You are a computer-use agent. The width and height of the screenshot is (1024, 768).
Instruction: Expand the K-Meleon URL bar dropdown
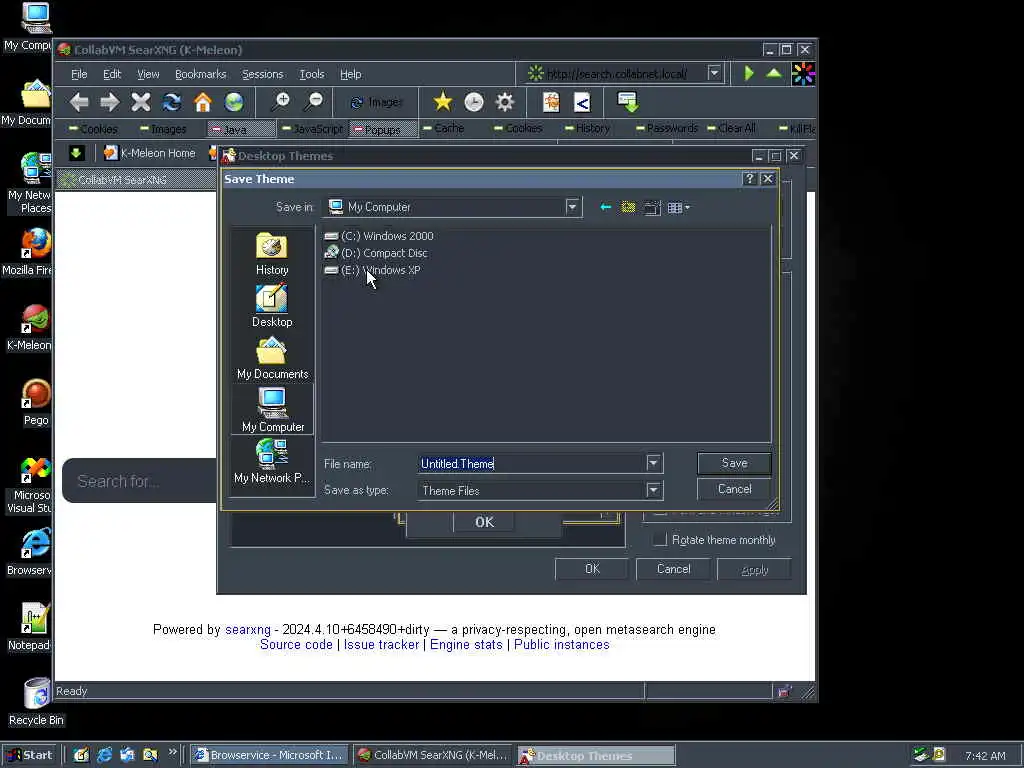coord(714,73)
